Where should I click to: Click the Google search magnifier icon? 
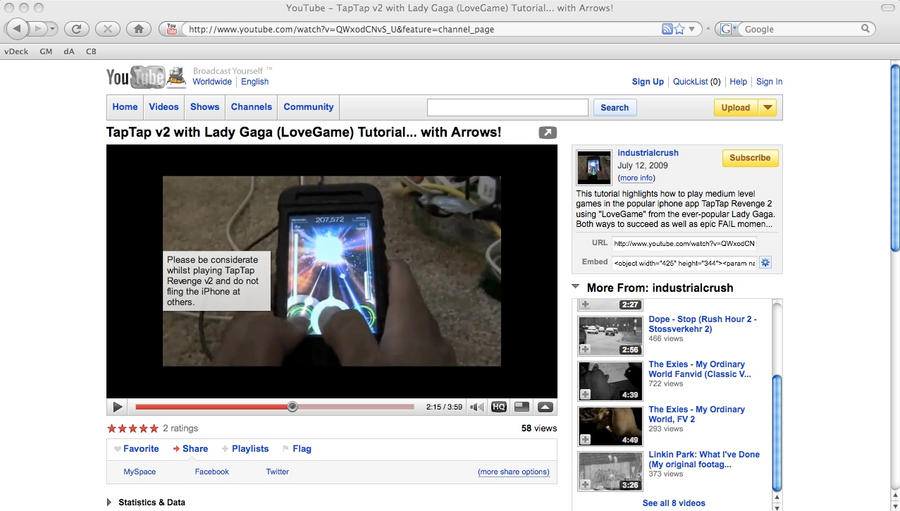(x=865, y=28)
